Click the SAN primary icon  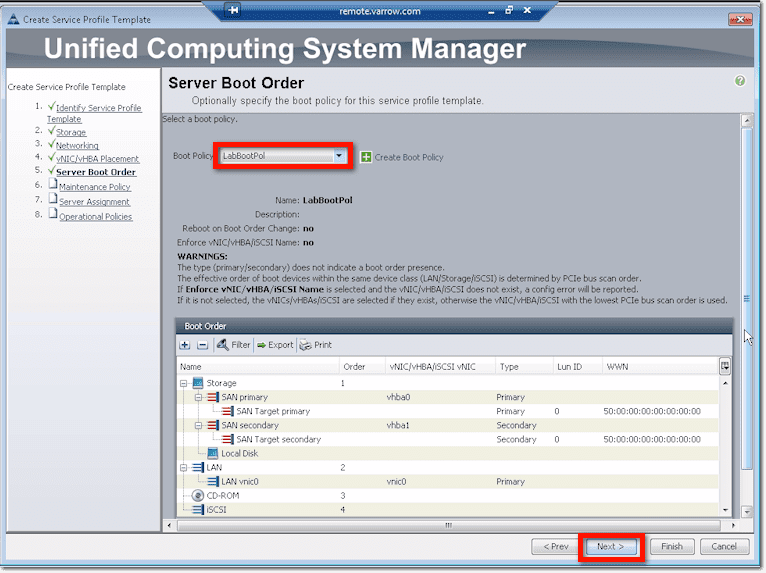(213, 397)
